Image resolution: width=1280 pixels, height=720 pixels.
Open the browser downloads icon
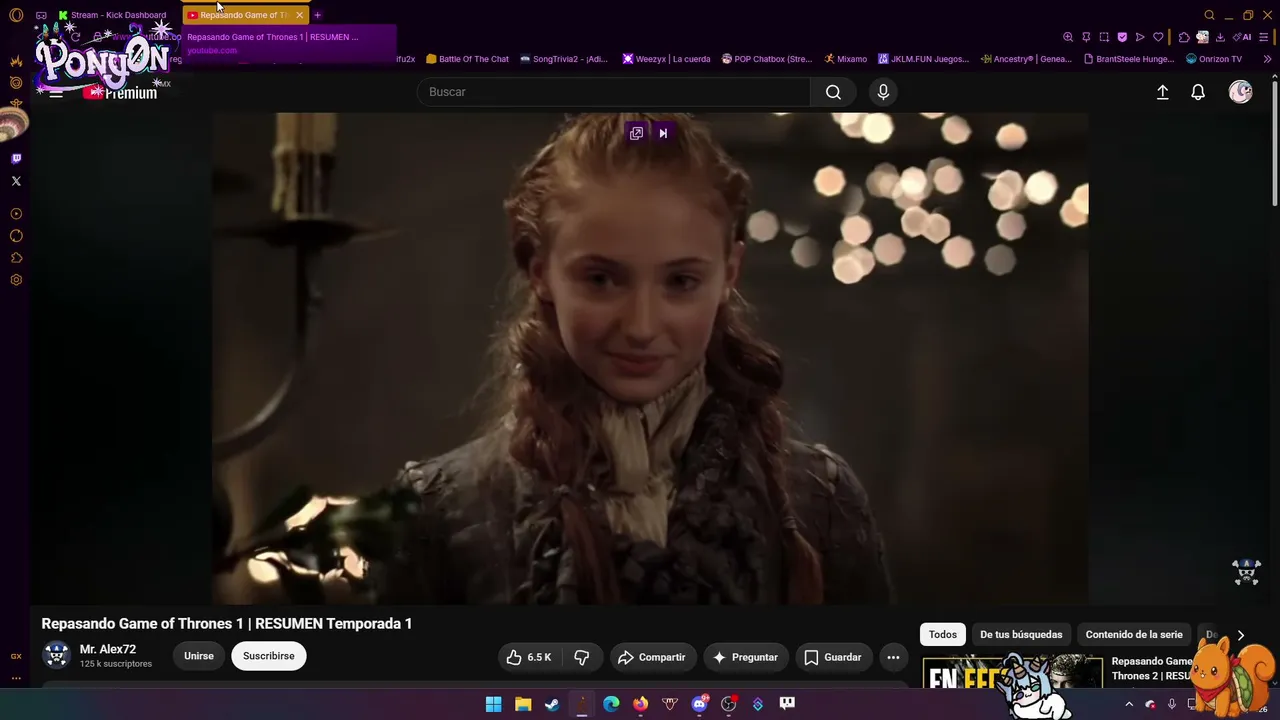[x=1220, y=37]
